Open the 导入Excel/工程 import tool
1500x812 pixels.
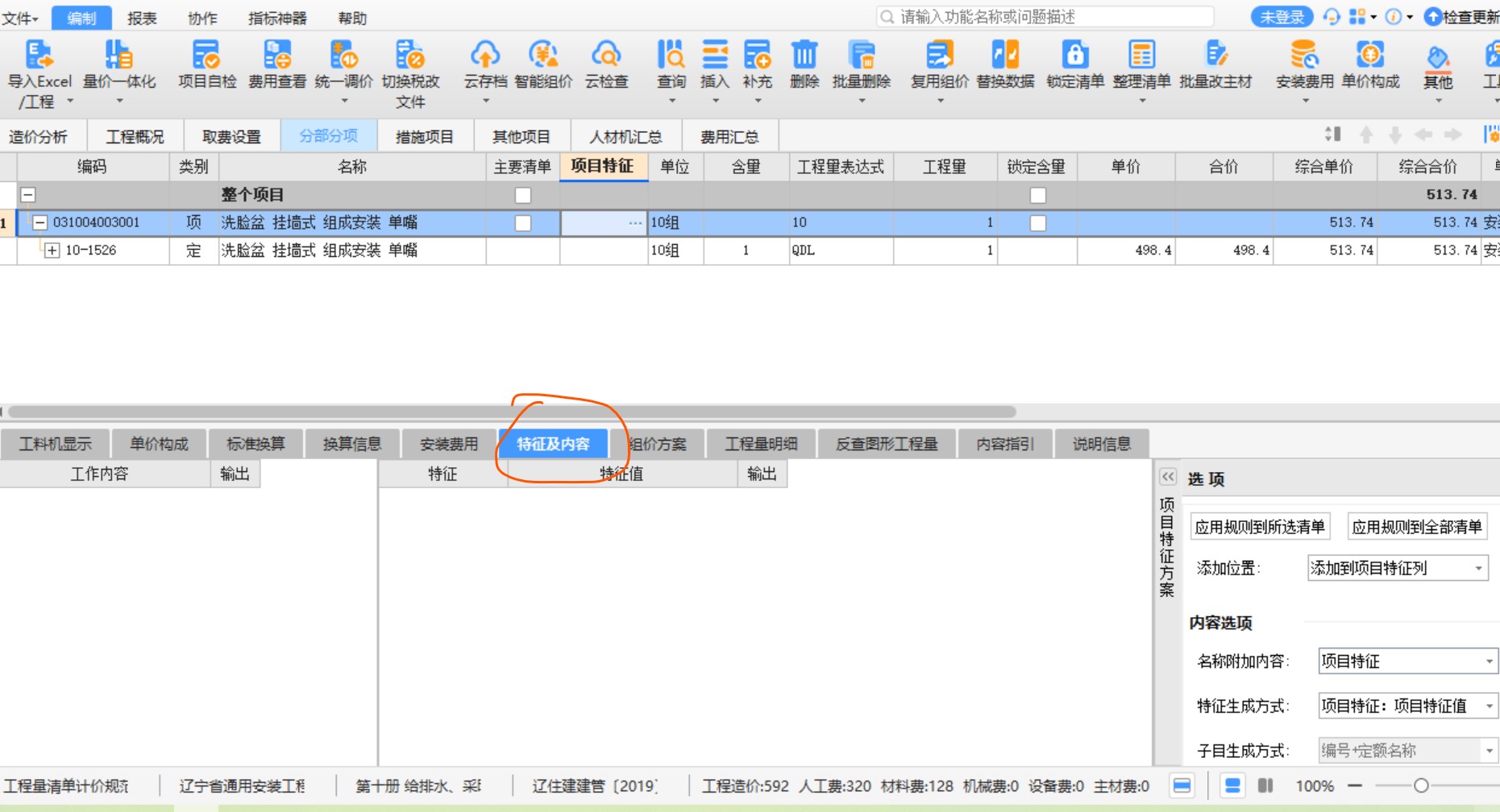(39, 55)
